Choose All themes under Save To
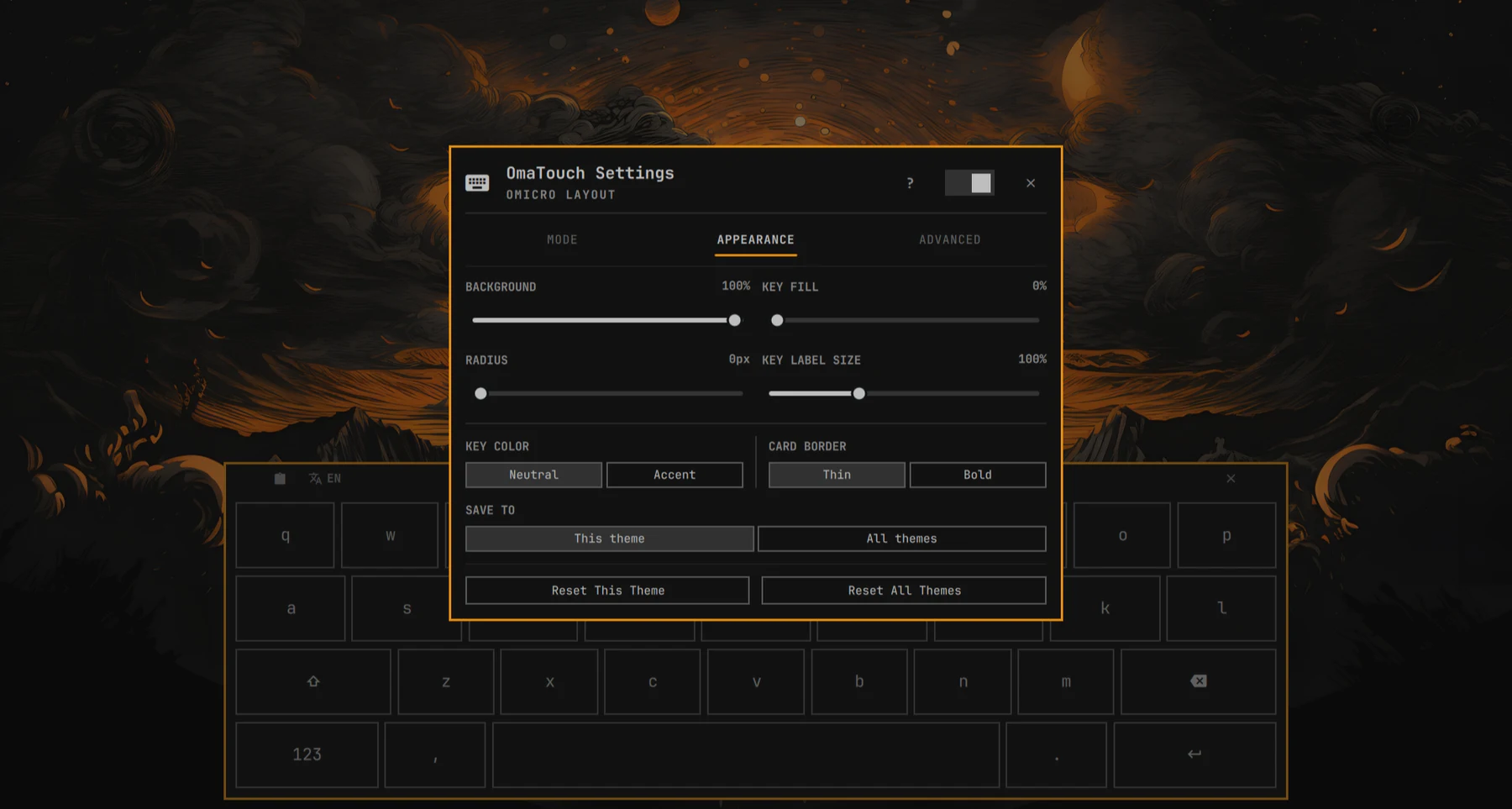The image size is (1512, 809). point(902,538)
